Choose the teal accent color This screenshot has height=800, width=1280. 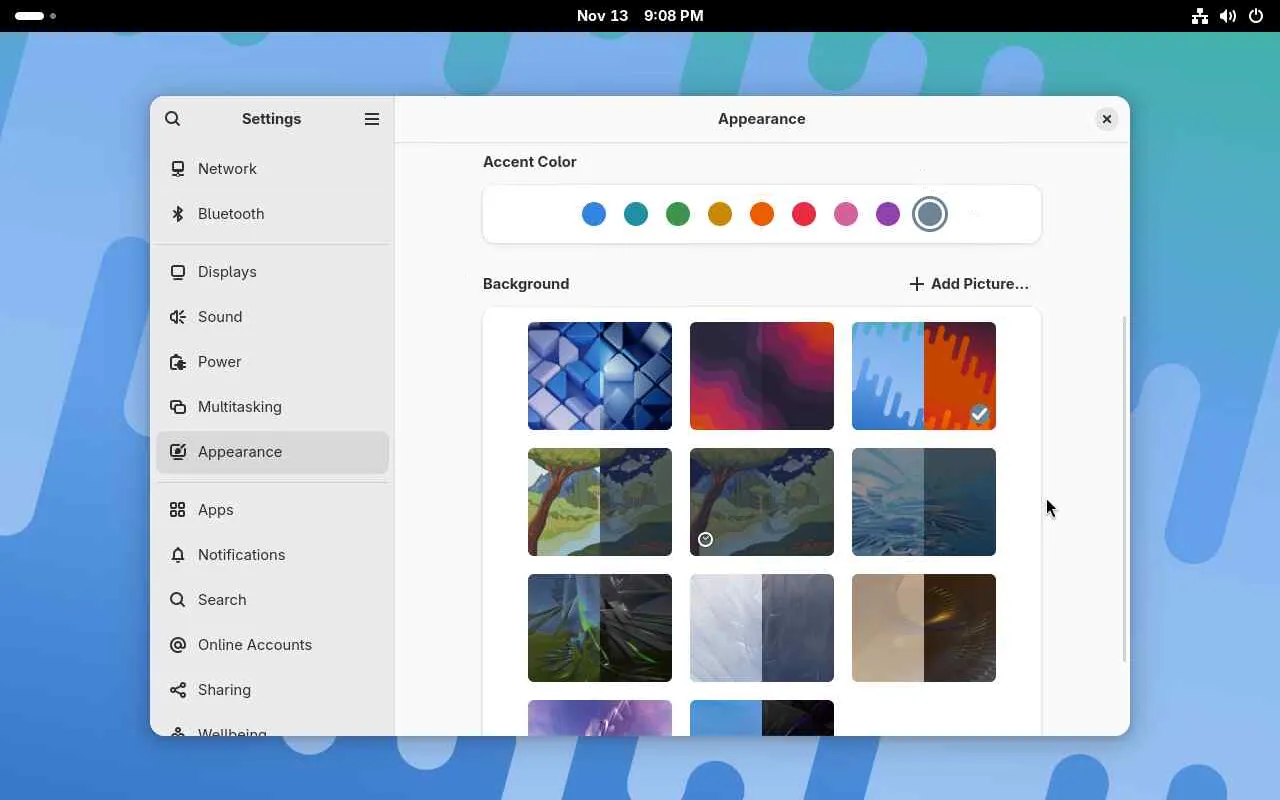(x=636, y=214)
